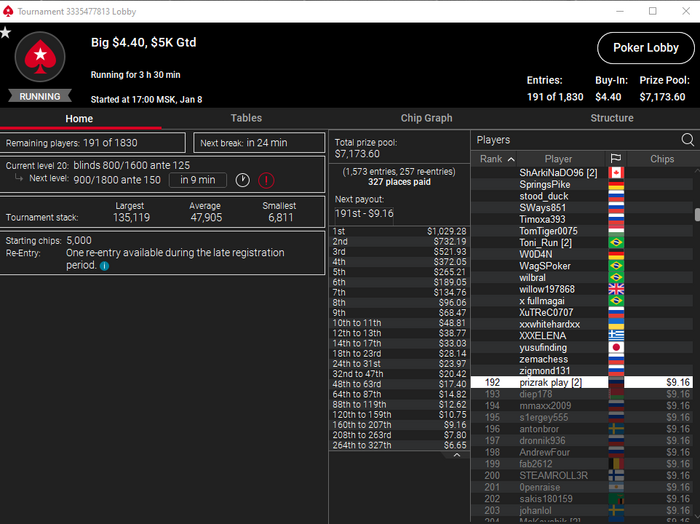This screenshot has width=700, height=524.
Task: Select player prizrak play row
Action: coord(582,383)
